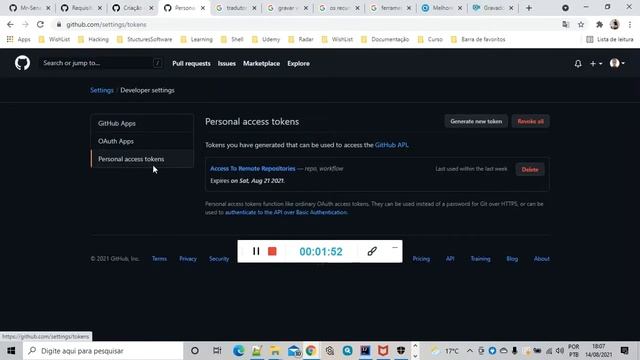Image resolution: width=640 pixels, height=360 pixels.
Task: Focus the Search or jump to field
Action: tap(101, 63)
